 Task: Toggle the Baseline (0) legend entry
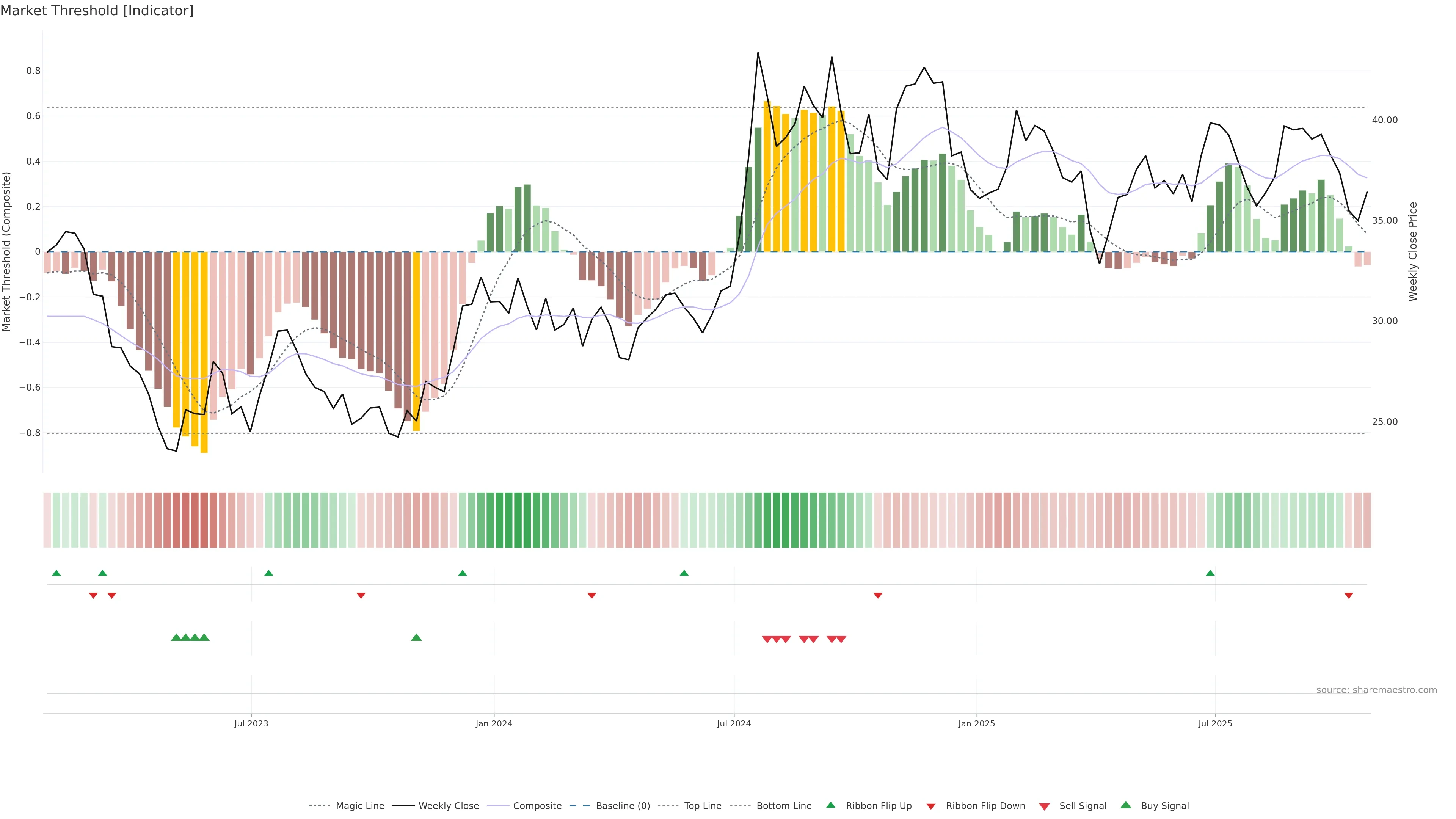[623, 806]
